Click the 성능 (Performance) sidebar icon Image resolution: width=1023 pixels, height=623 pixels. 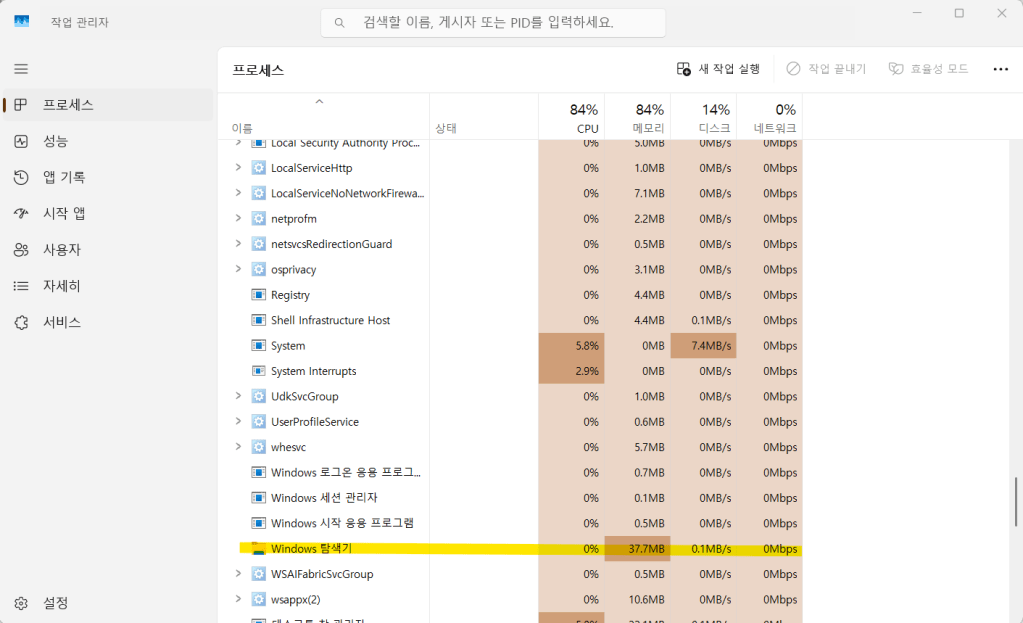click(x=21, y=141)
